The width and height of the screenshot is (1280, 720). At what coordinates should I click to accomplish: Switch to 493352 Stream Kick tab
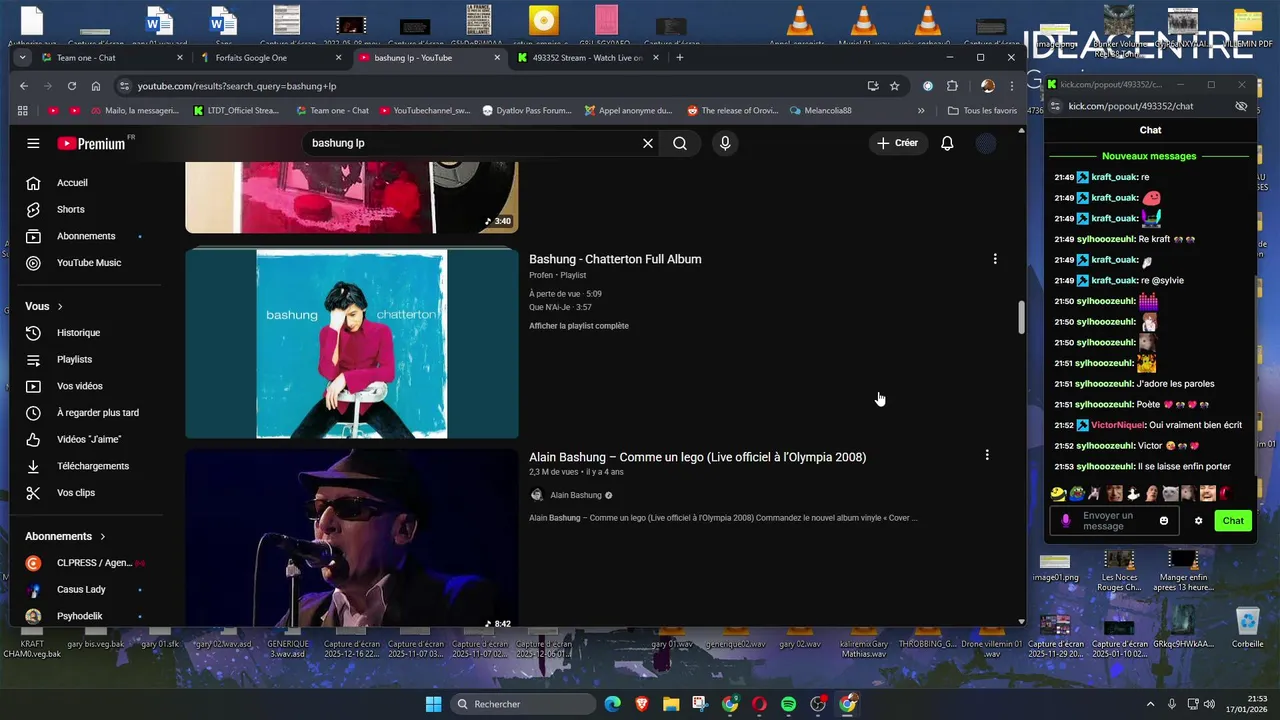589,58
